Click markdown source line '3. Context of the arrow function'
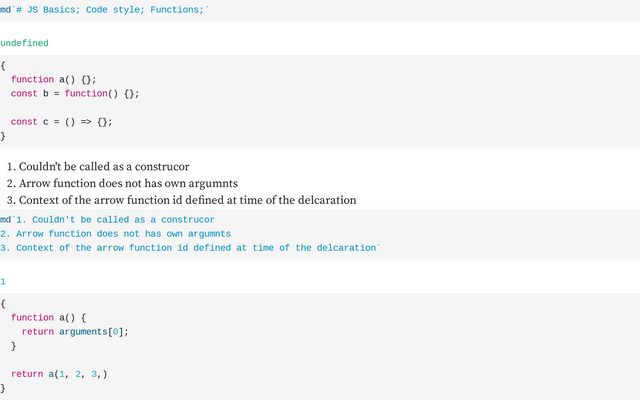The width and height of the screenshot is (640, 400). pyautogui.click(x=190, y=248)
